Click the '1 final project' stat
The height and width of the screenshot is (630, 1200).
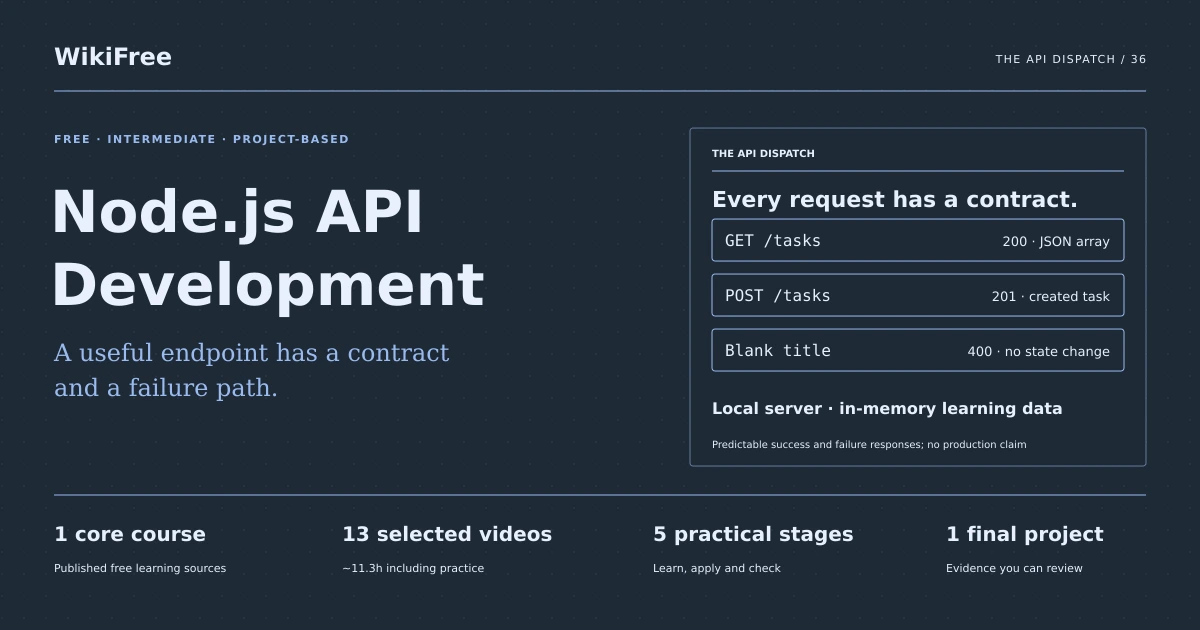point(1025,534)
